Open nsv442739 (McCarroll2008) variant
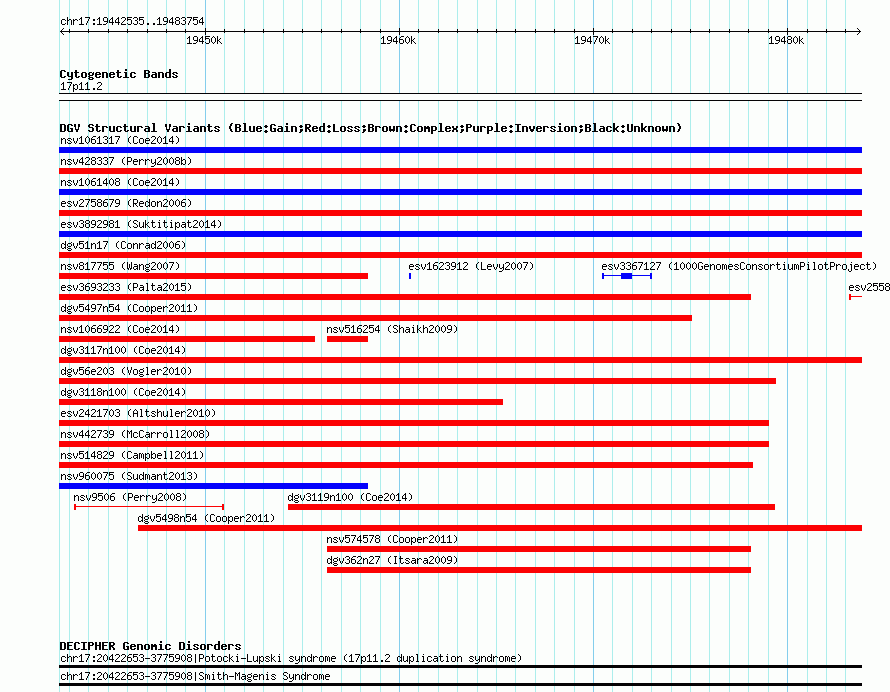Viewport: 890px width, 692px height. [135, 434]
